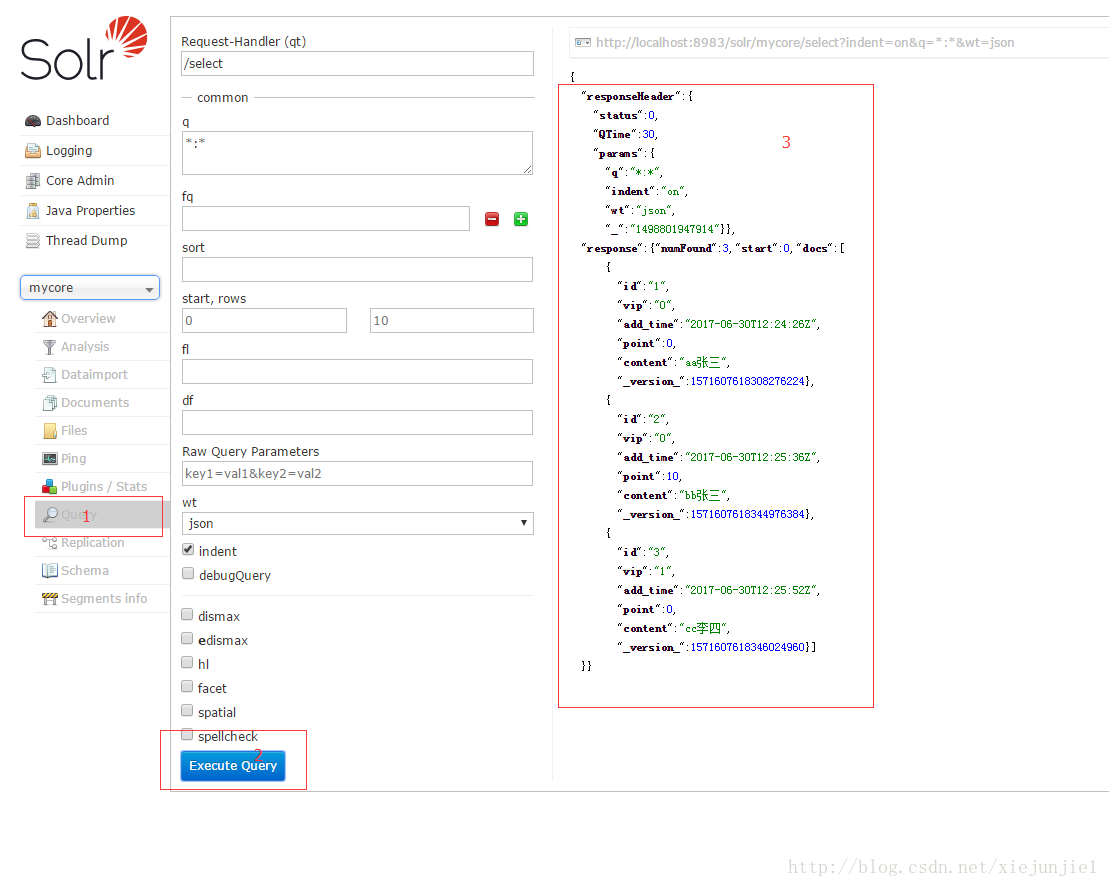
Task: Add fq filter with green plus icon
Action: (521, 219)
